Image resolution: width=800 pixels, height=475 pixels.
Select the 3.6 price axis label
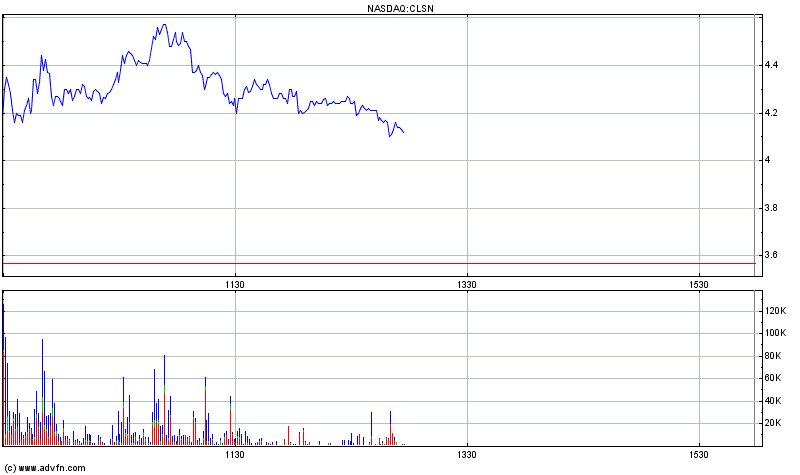771,255
